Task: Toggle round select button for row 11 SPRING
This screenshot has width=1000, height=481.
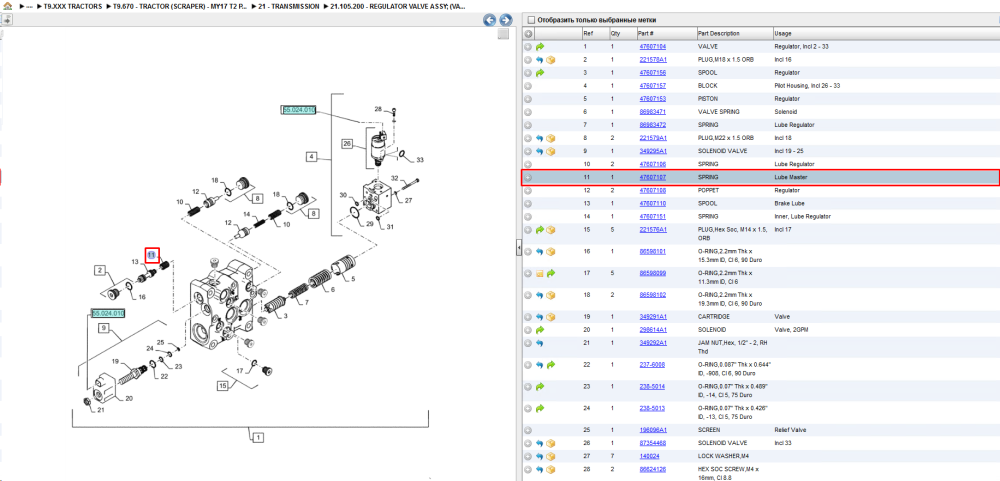Action: coord(528,177)
